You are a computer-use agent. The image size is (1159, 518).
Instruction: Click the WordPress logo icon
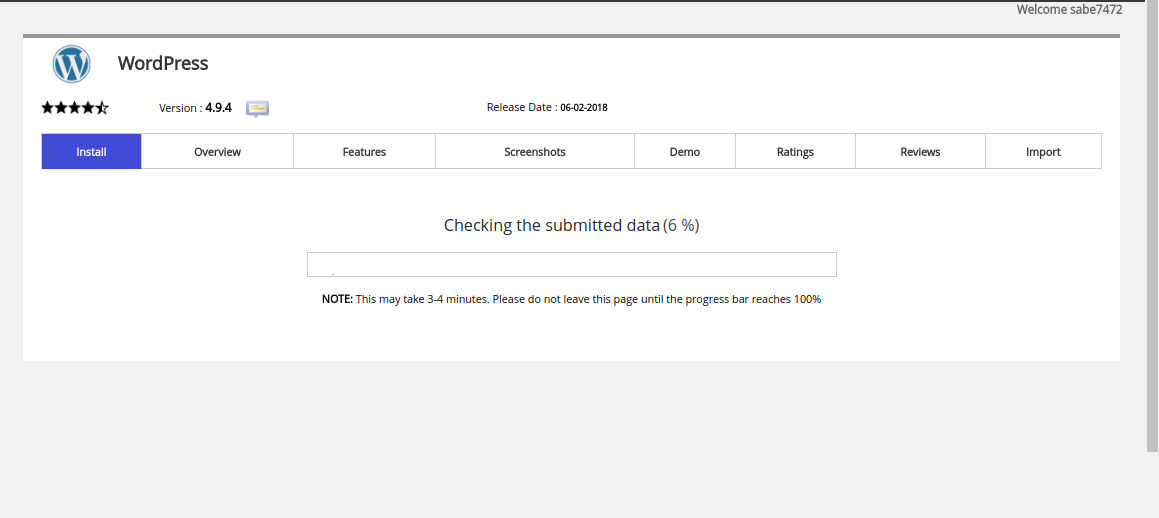72,64
